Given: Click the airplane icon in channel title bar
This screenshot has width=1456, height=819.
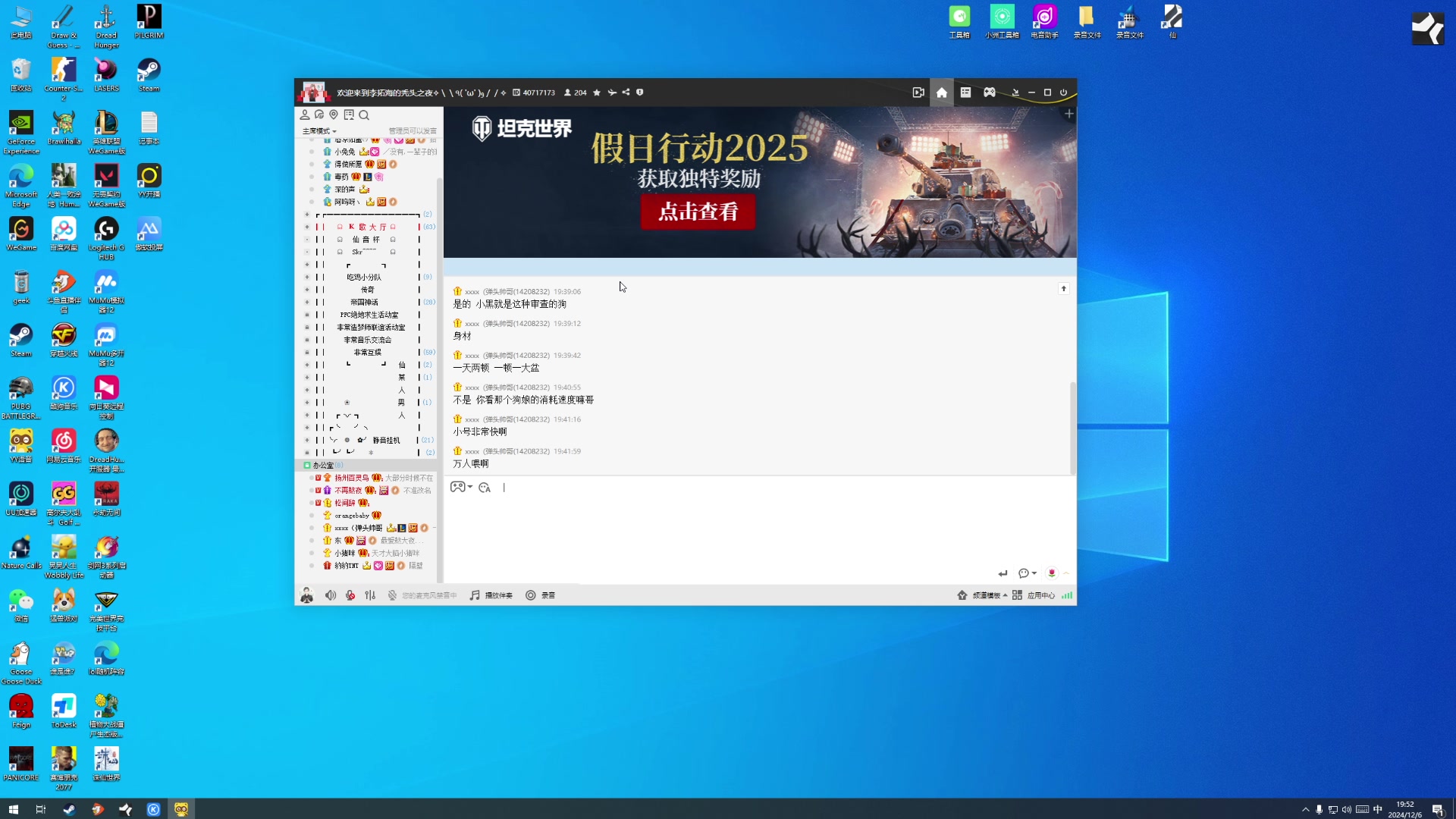Looking at the screenshot, I should 612,93.
